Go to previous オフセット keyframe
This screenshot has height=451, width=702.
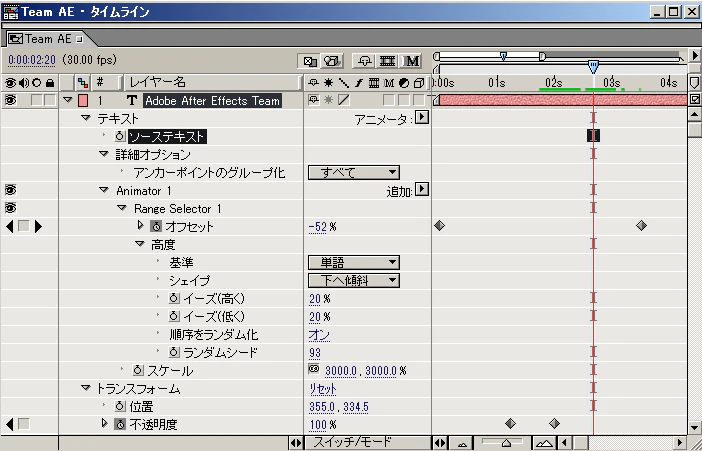click(9, 227)
